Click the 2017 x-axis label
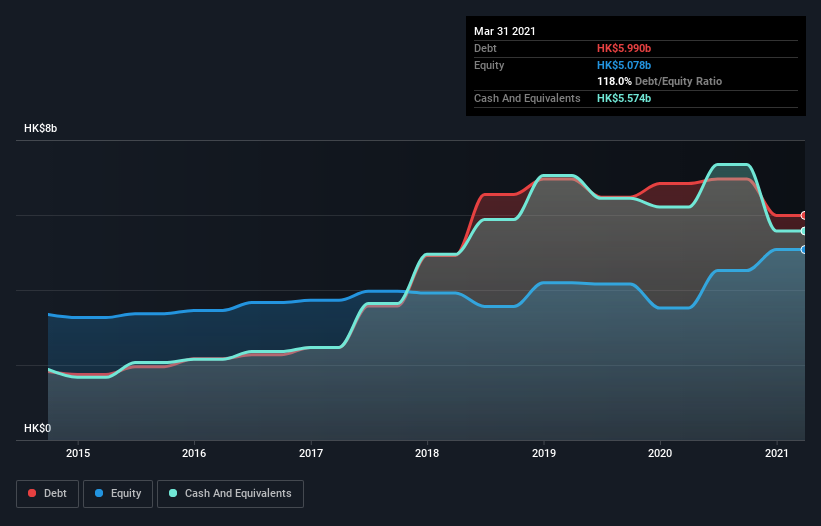Screen dimensions: 821x526 (311, 453)
